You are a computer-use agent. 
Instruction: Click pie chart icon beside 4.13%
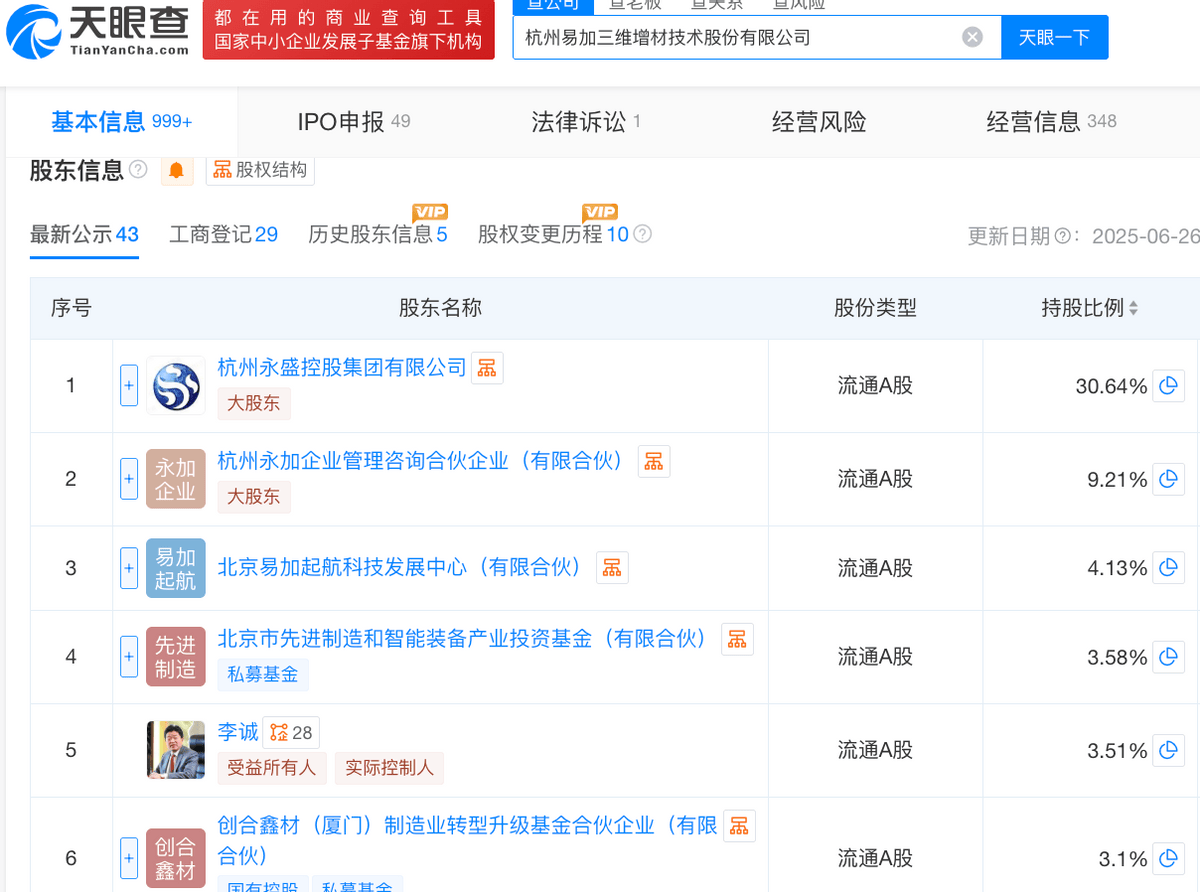pos(1168,568)
